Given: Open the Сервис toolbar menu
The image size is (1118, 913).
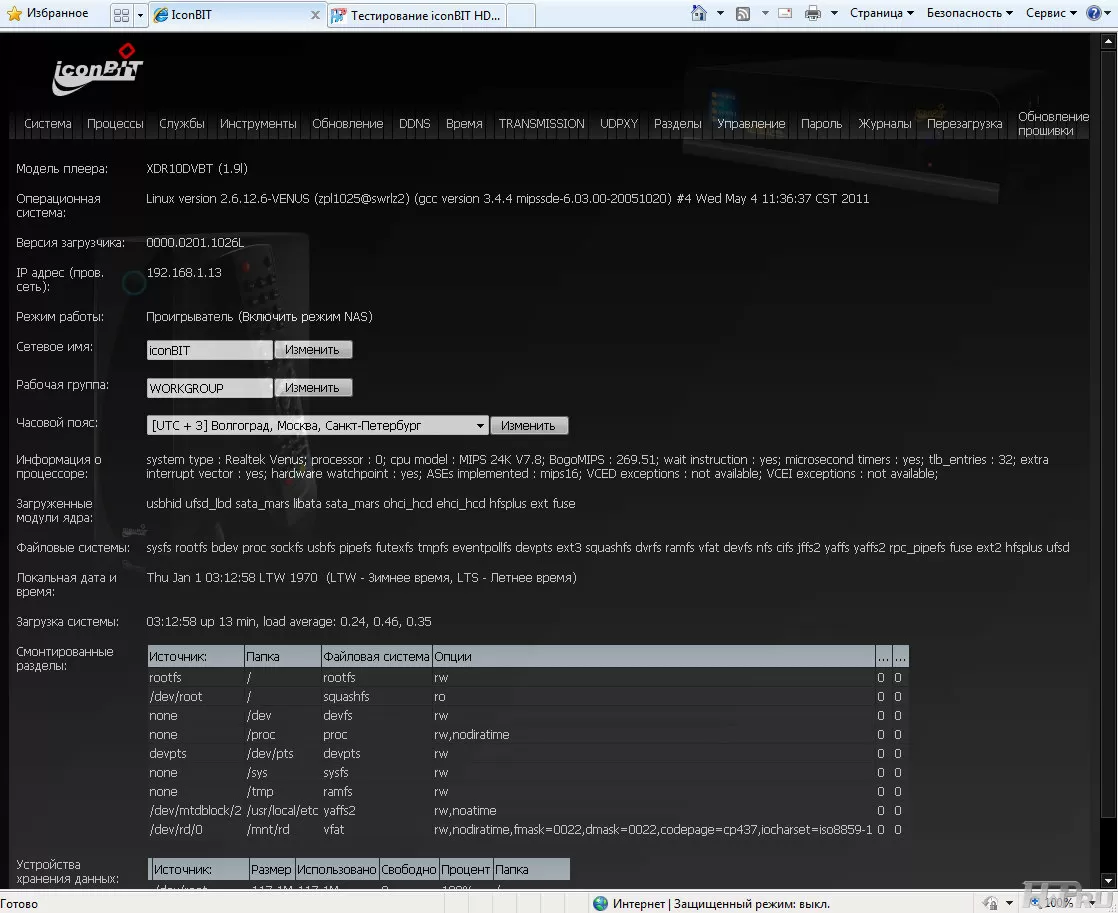Looking at the screenshot, I should (x=1051, y=13).
